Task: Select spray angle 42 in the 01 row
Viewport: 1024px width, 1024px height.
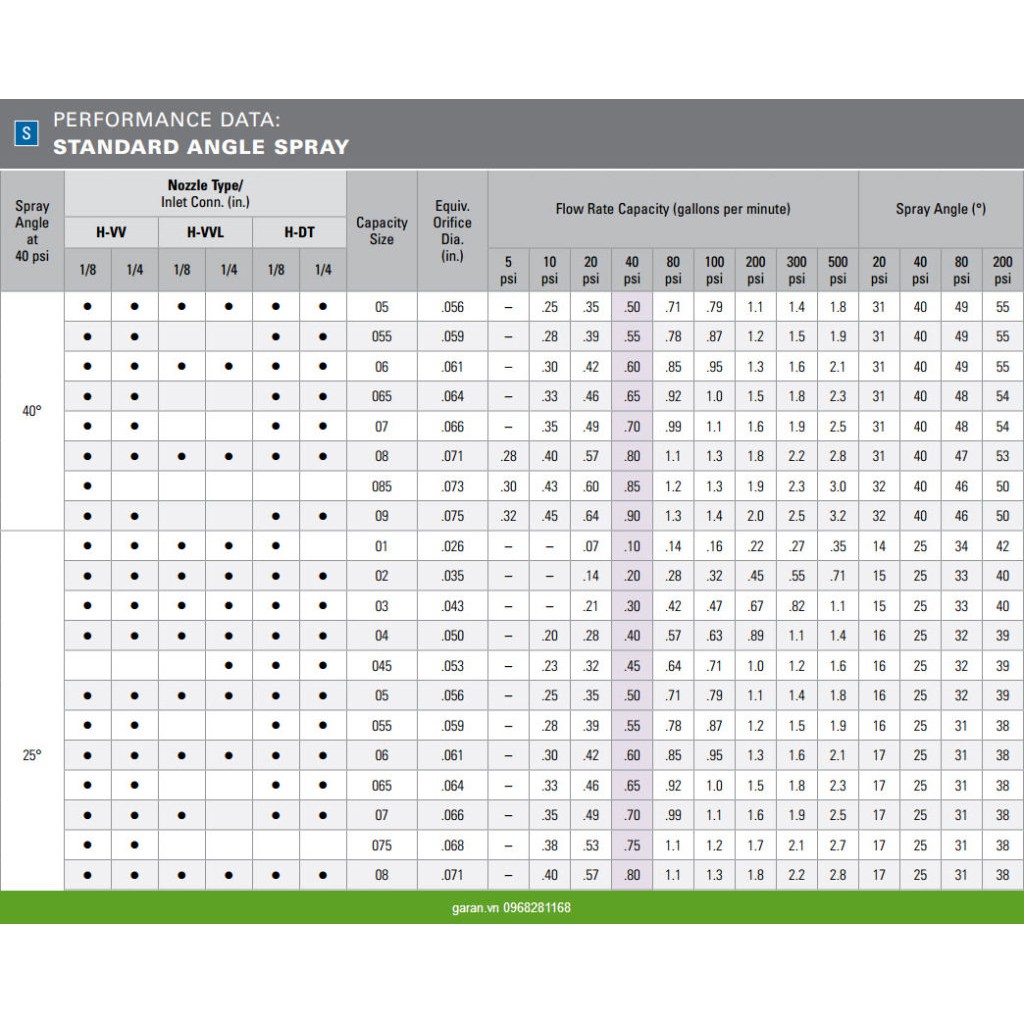Action: coord(1002,546)
